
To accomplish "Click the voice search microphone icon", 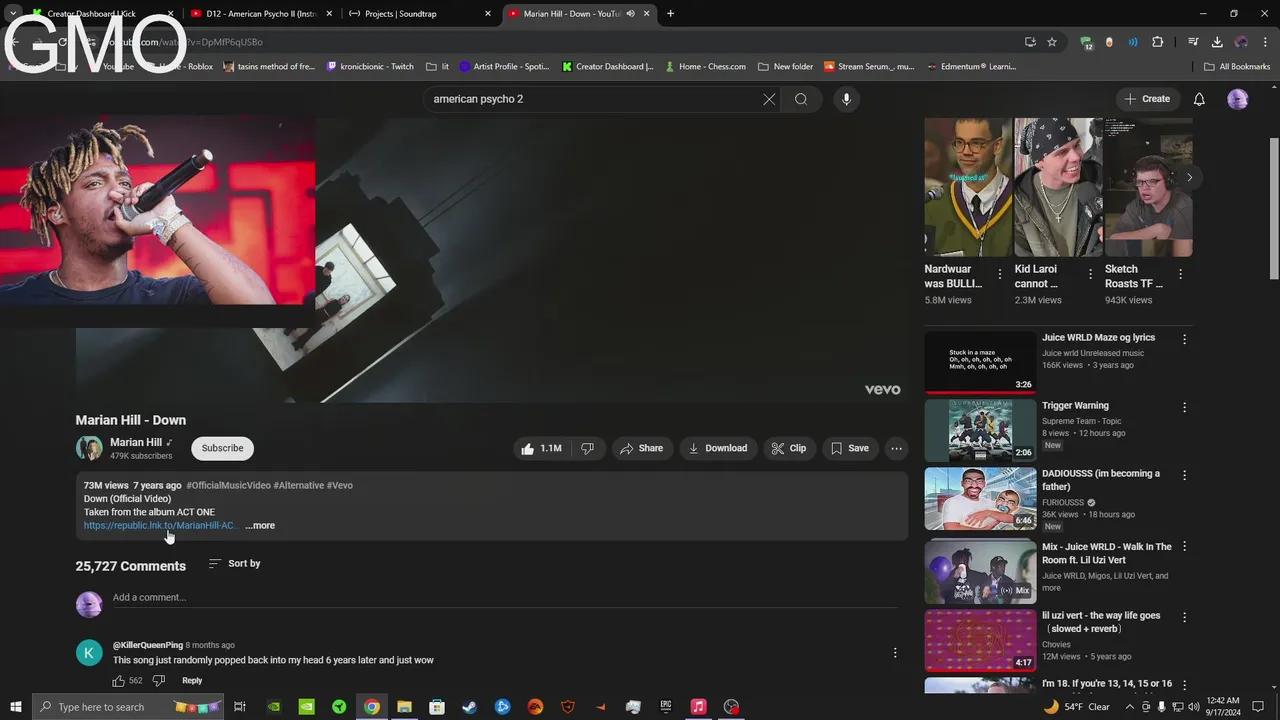I will click(x=846, y=99).
